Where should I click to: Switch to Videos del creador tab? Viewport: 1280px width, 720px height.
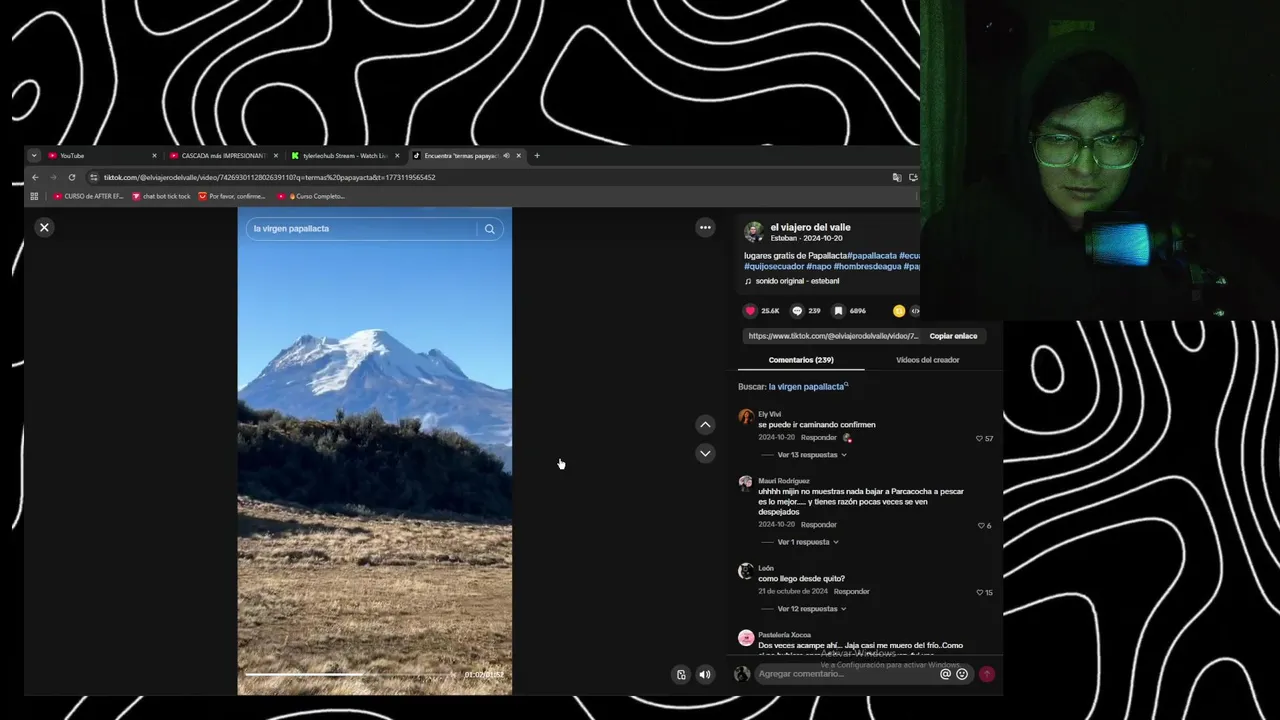click(927, 360)
